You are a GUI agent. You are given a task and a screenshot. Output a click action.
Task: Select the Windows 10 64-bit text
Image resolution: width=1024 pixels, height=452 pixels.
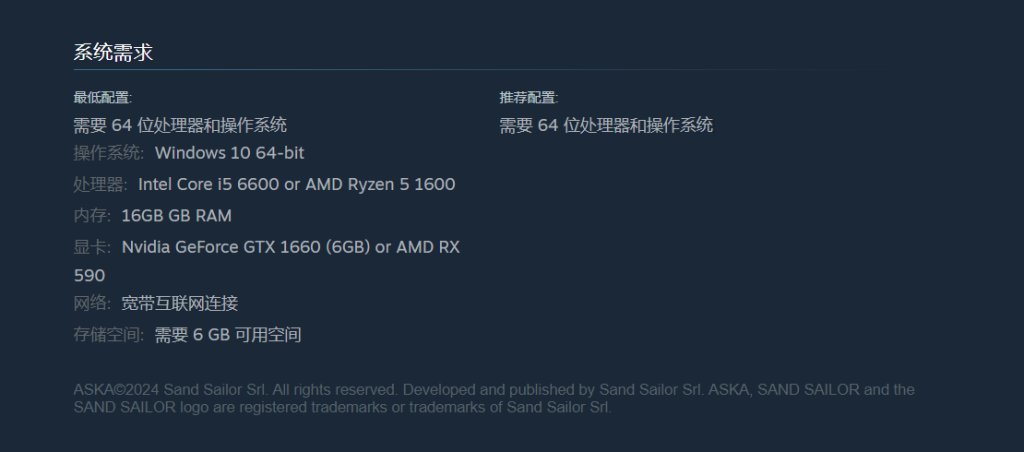click(x=229, y=153)
